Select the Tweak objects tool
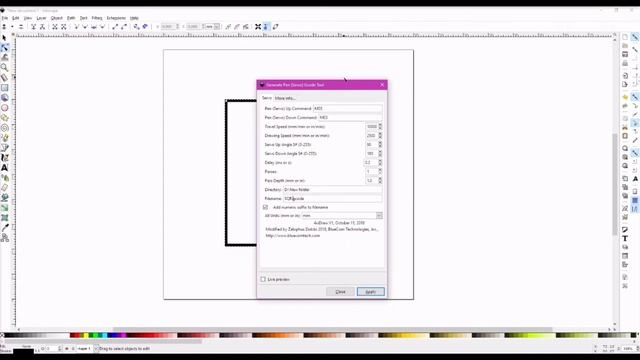This screenshot has width=640, height=360. 4,58
